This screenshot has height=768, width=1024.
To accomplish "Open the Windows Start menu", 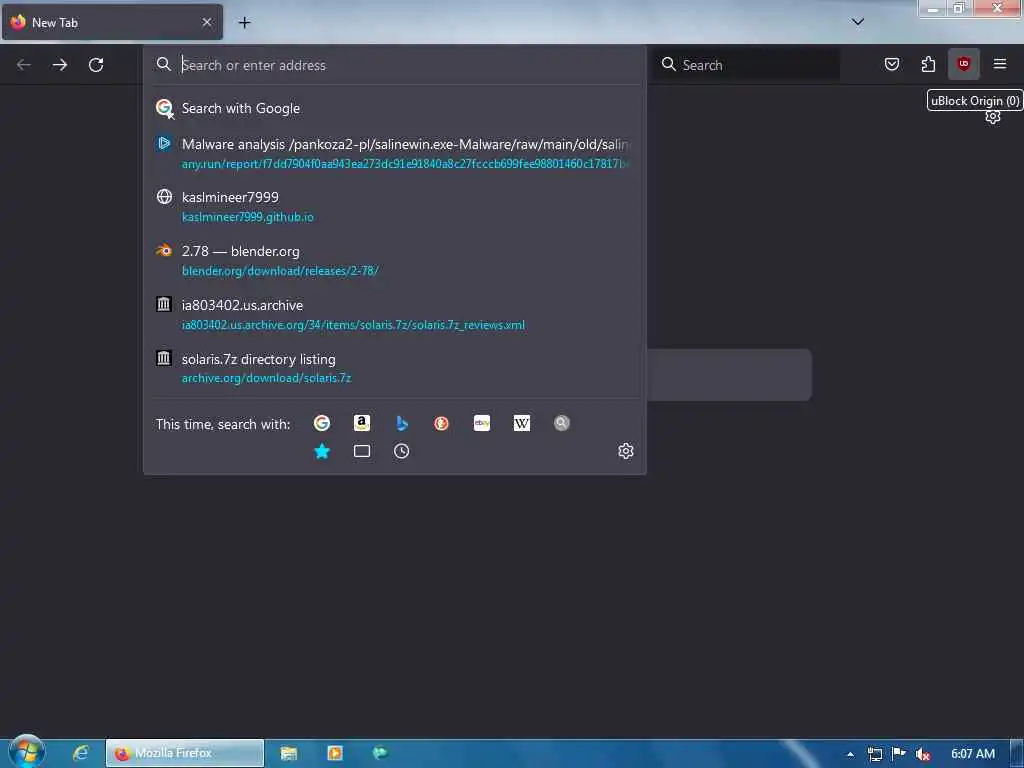I will pos(27,752).
